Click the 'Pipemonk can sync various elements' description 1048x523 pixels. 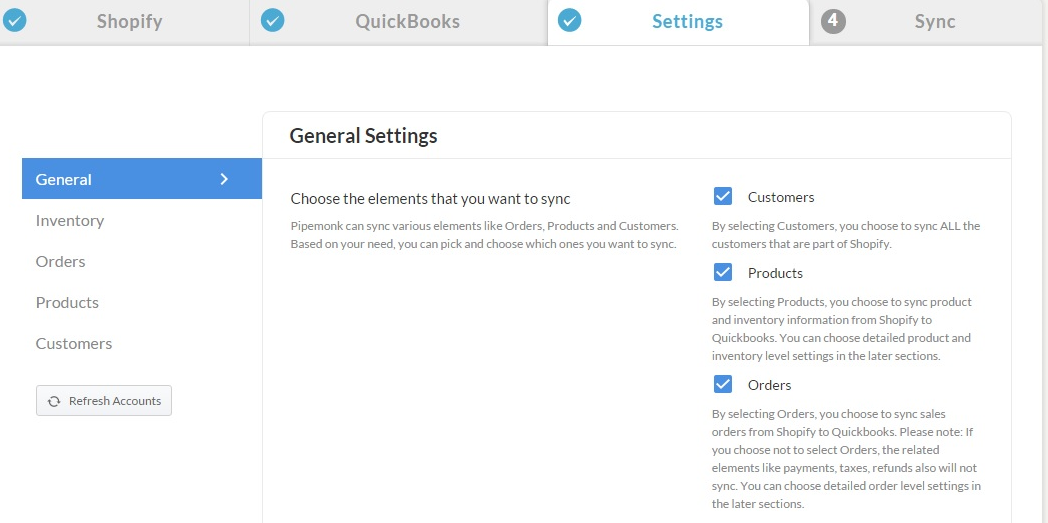point(485,235)
